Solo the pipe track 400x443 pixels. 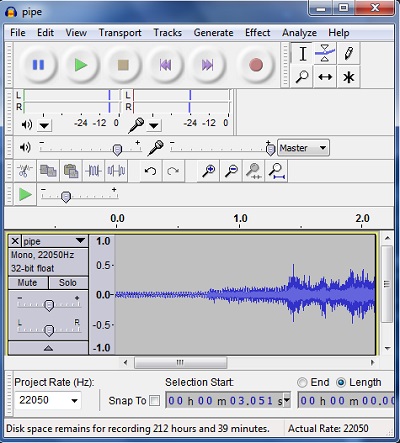coord(68,283)
